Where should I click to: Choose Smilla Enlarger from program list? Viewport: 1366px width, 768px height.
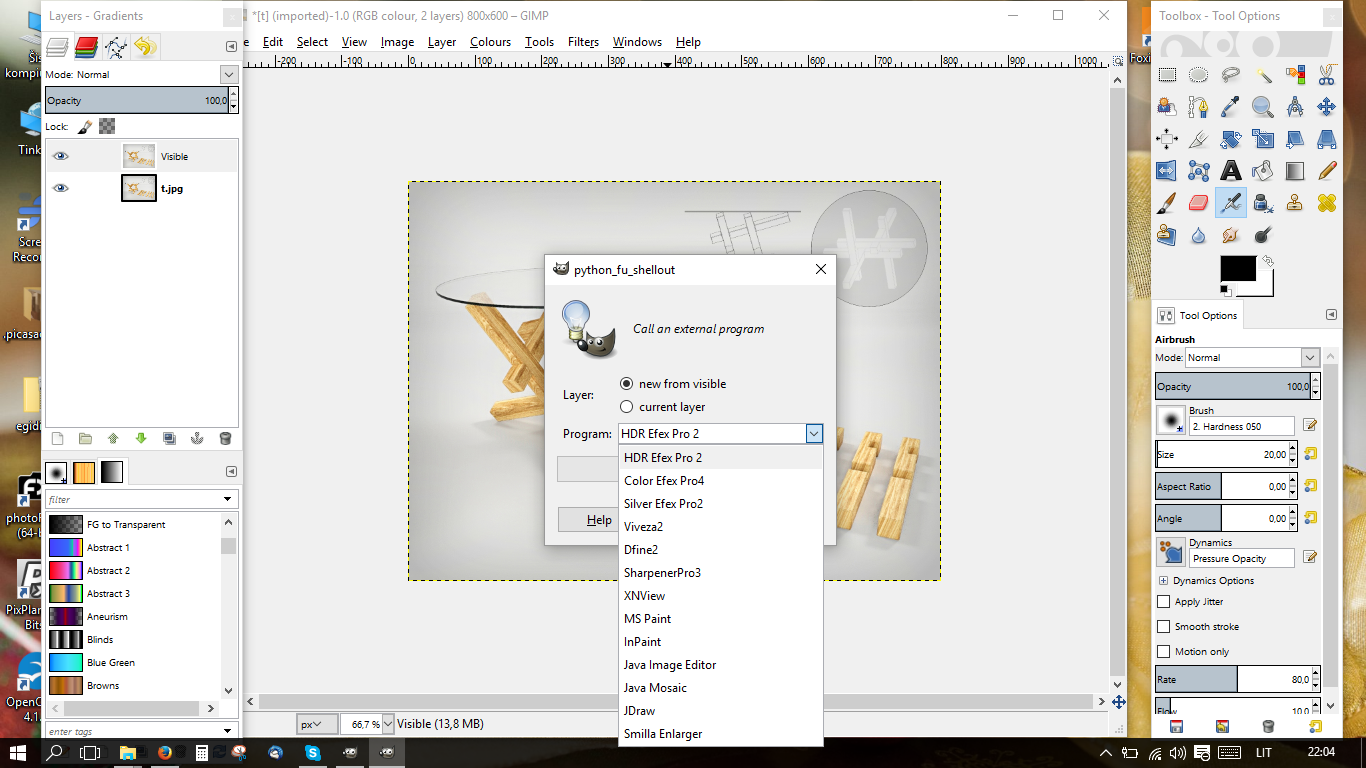pos(721,734)
